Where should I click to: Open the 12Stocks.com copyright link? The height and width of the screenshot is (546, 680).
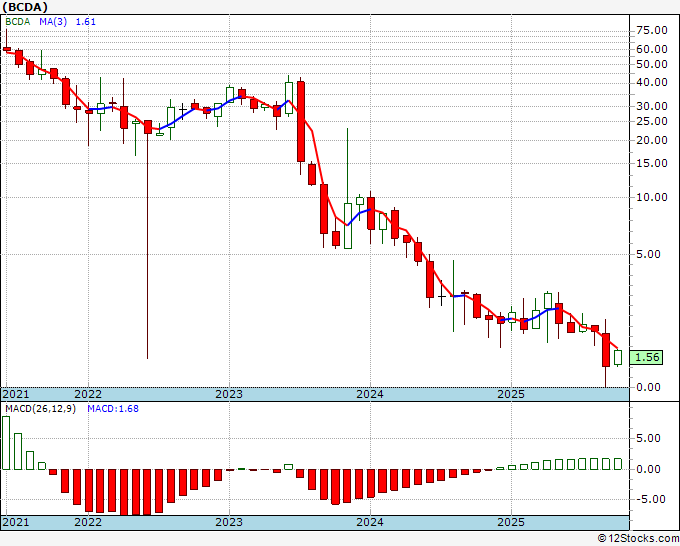click(638, 539)
